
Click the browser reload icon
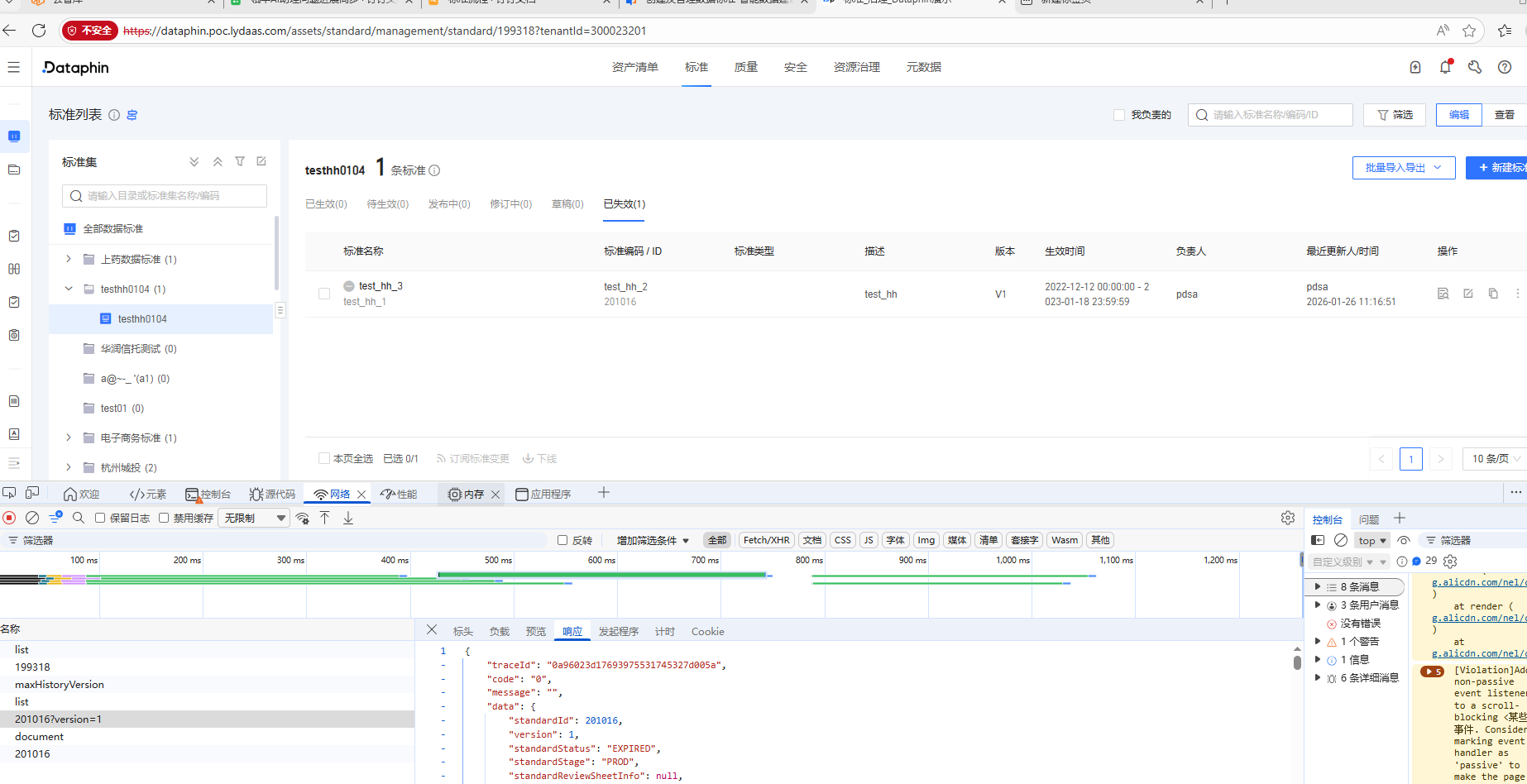39,31
